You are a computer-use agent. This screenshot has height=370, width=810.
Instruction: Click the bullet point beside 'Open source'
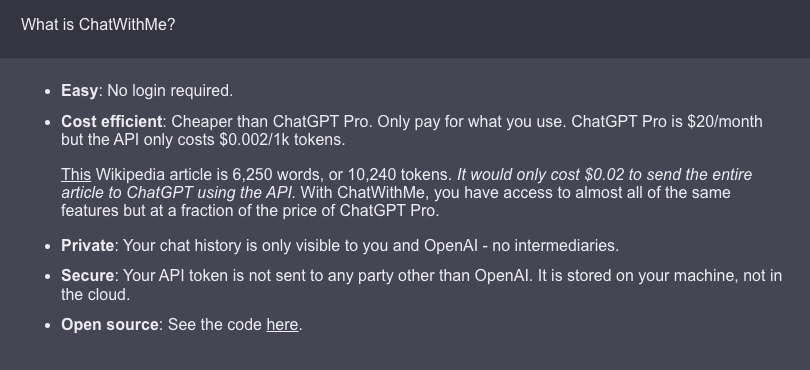click(x=48, y=326)
